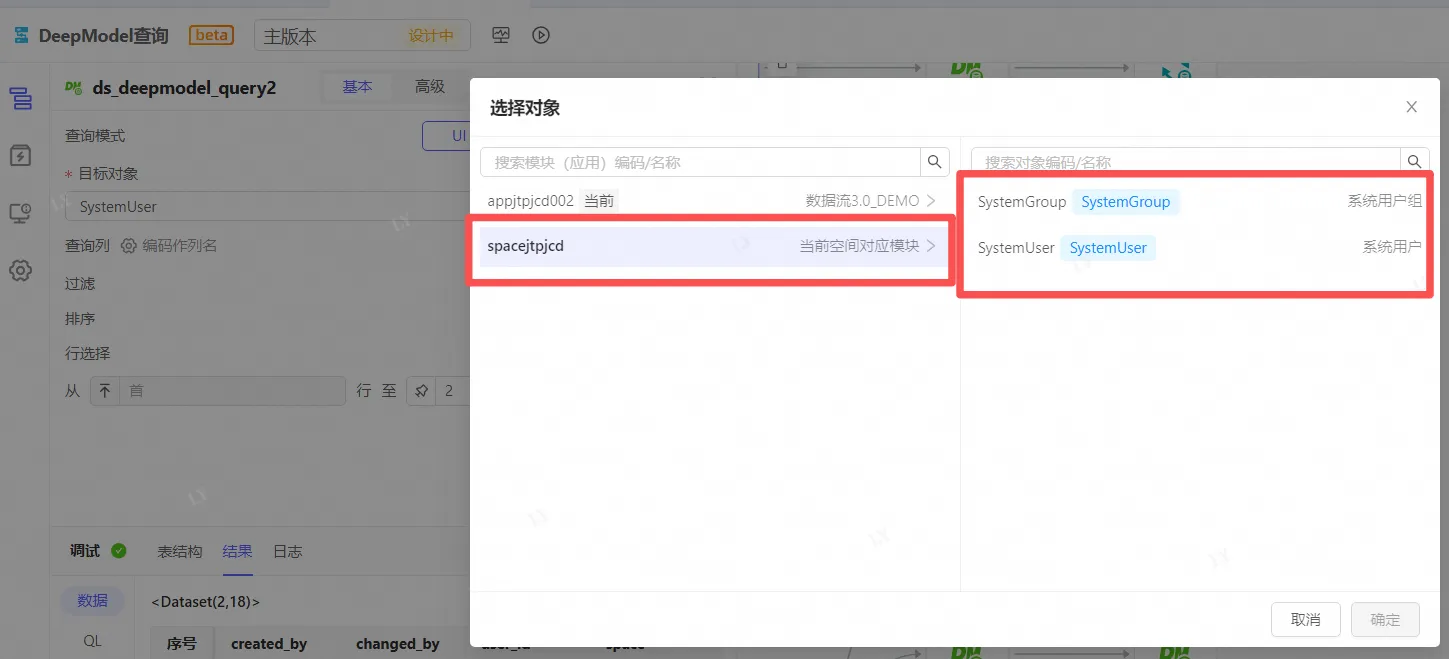The width and height of the screenshot is (1449, 659).
Task: Open settings gear in left sidebar
Action: (21, 271)
